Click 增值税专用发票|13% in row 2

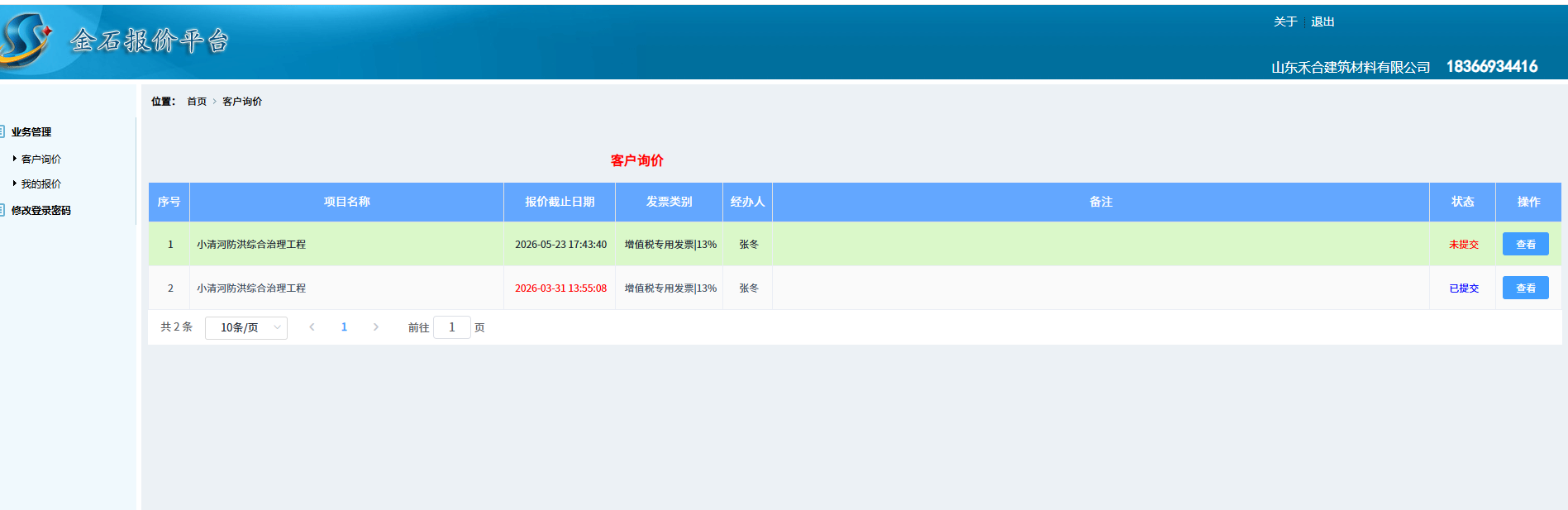tap(670, 288)
